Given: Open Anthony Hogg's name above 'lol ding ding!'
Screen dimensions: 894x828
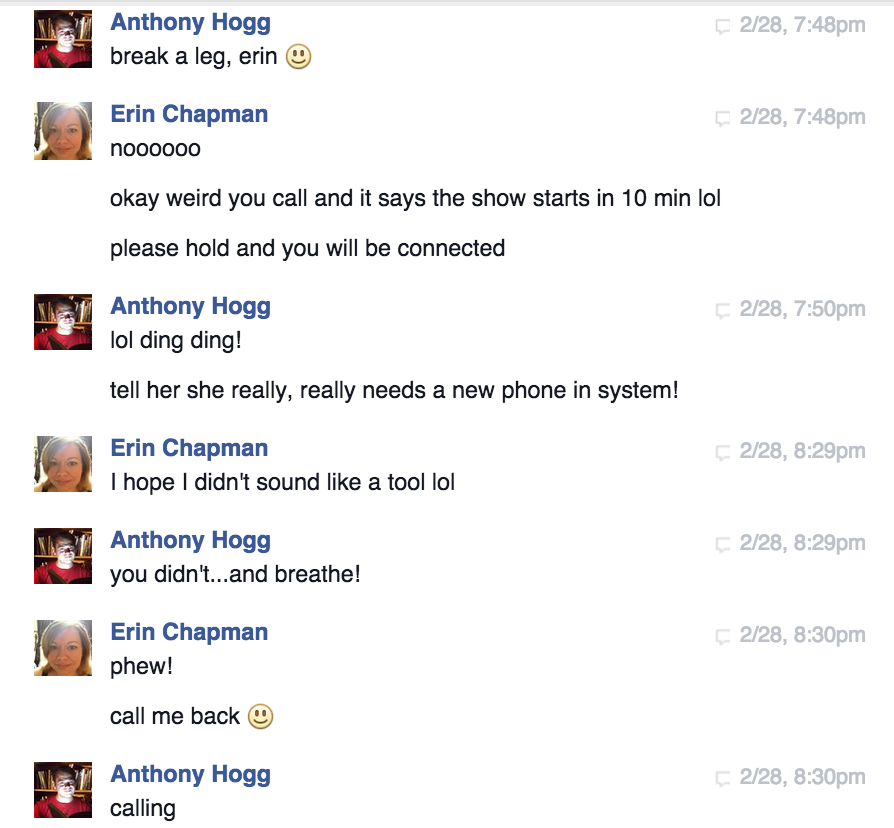Looking at the screenshot, I should coord(190,306).
